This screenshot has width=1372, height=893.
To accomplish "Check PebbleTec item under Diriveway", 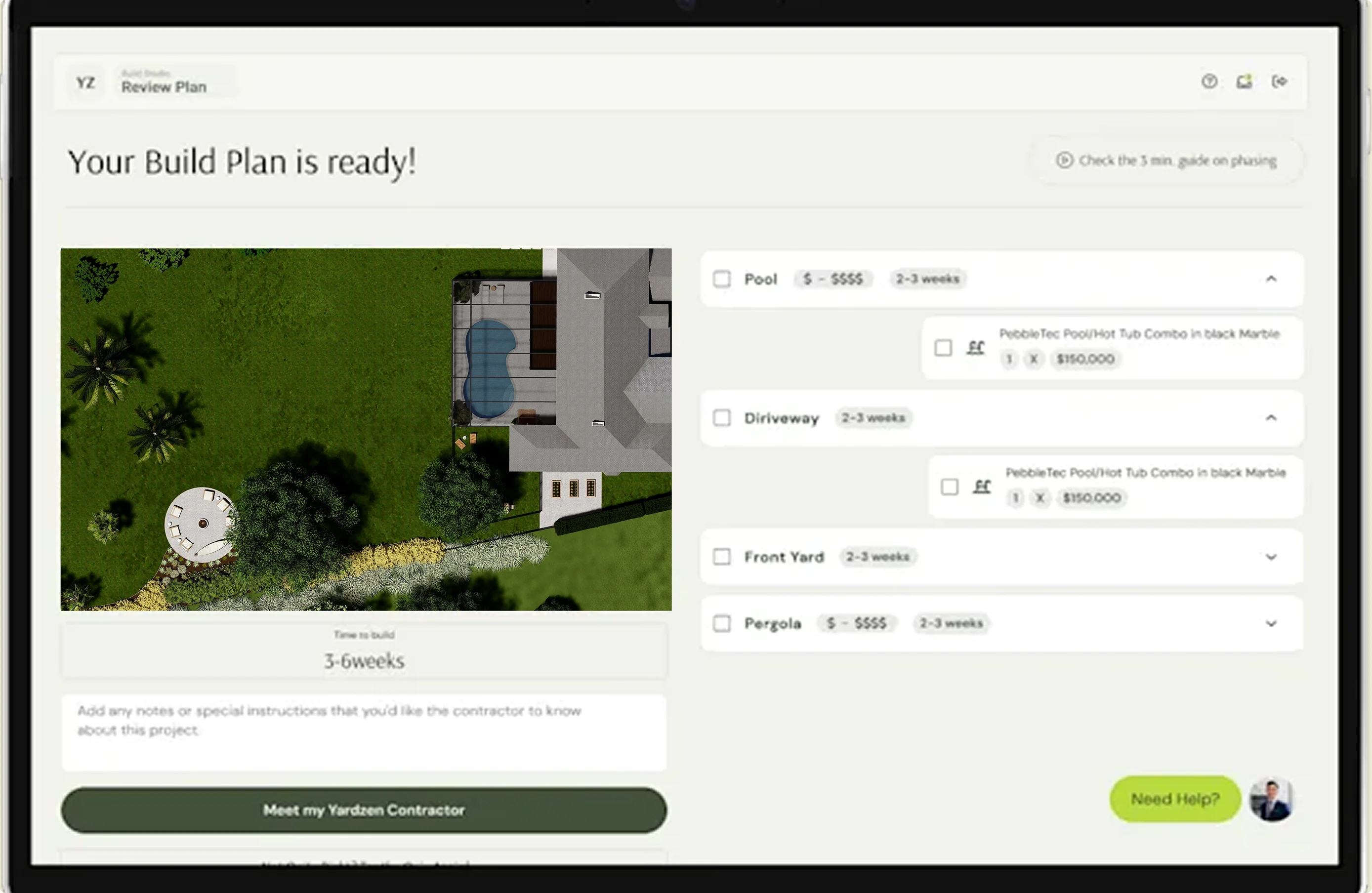I will point(950,486).
